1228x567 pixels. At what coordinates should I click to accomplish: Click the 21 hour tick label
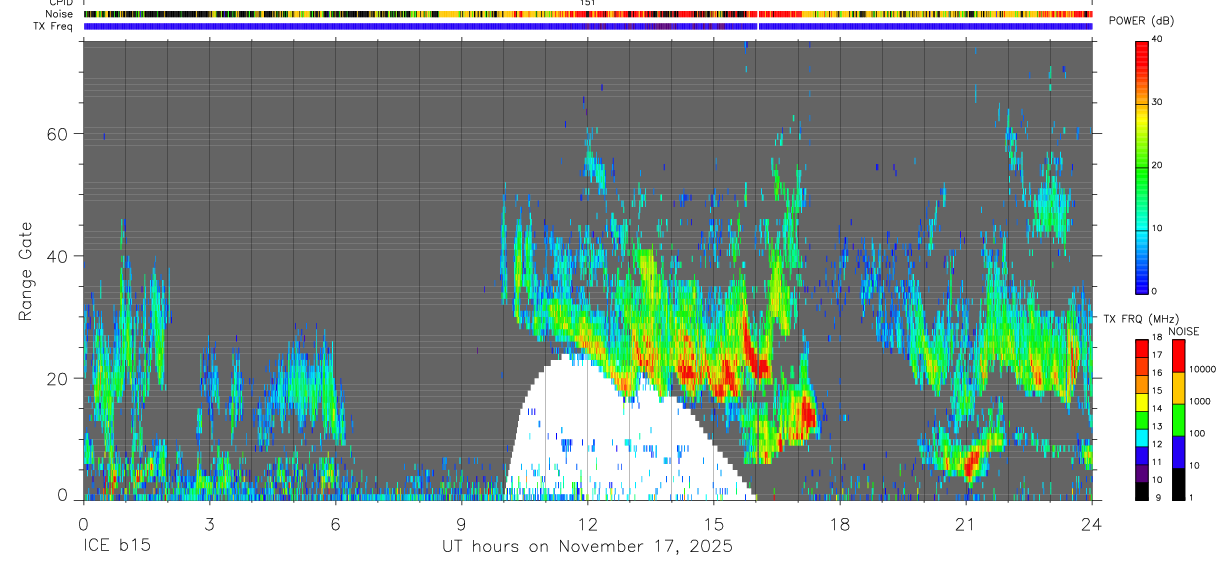[x=965, y=524]
